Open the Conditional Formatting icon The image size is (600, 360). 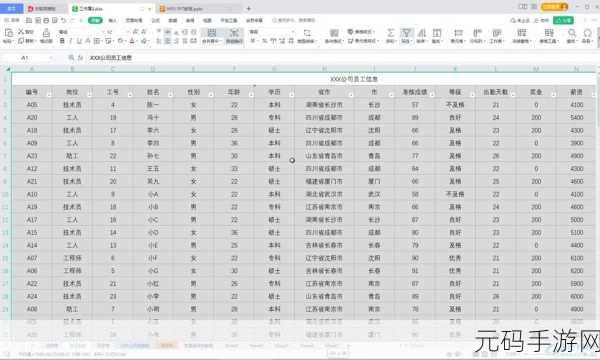(x=334, y=33)
